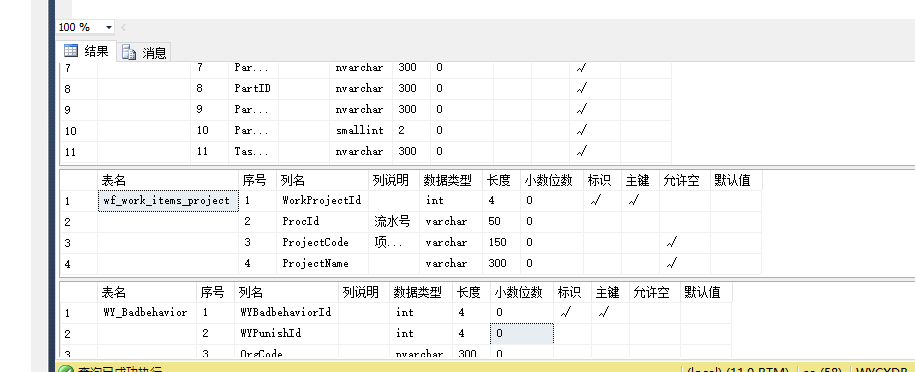Click 默认值 header in WY_Badbehavior grid
This screenshot has height=372, width=915.
pos(706,292)
